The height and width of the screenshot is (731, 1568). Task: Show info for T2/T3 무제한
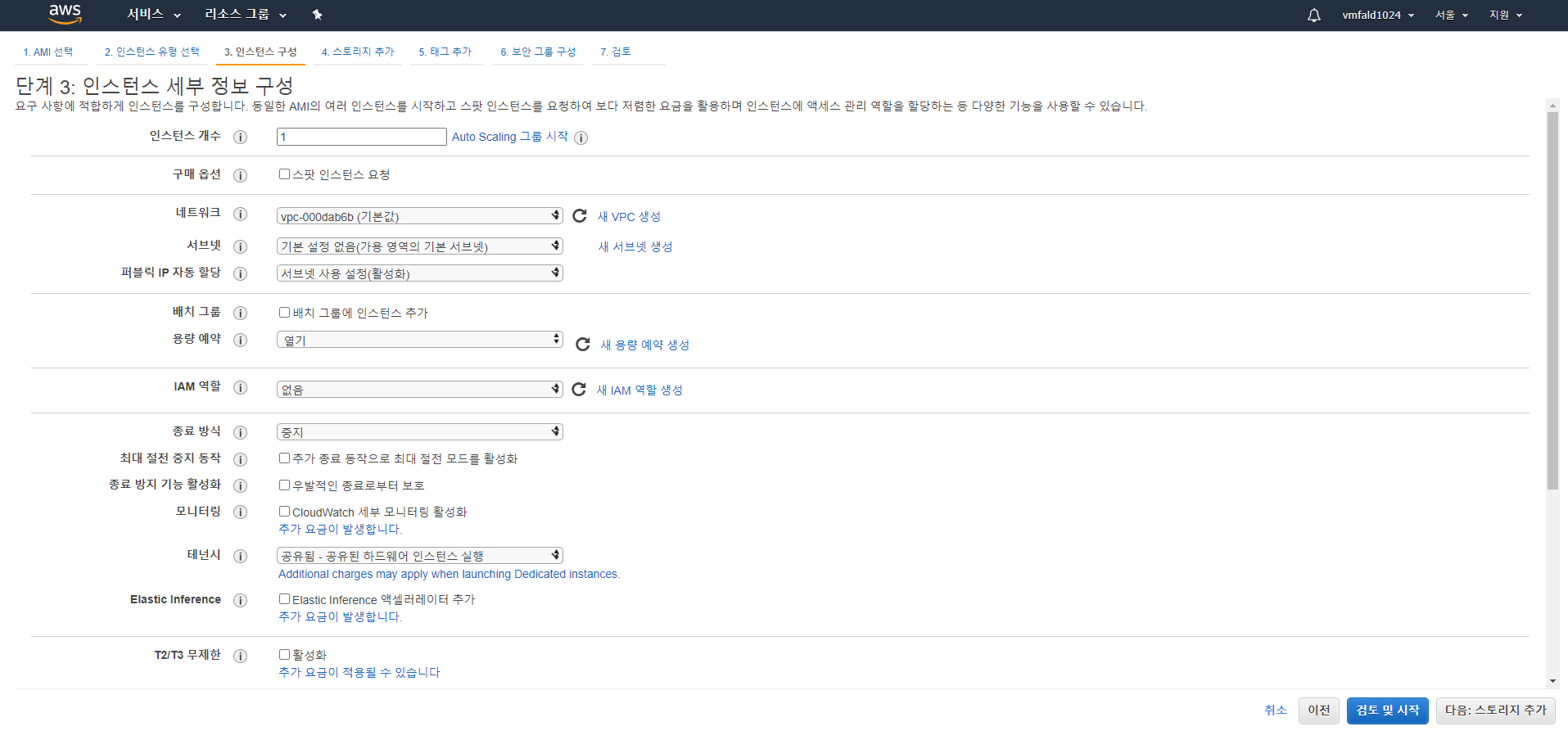tap(241, 656)
